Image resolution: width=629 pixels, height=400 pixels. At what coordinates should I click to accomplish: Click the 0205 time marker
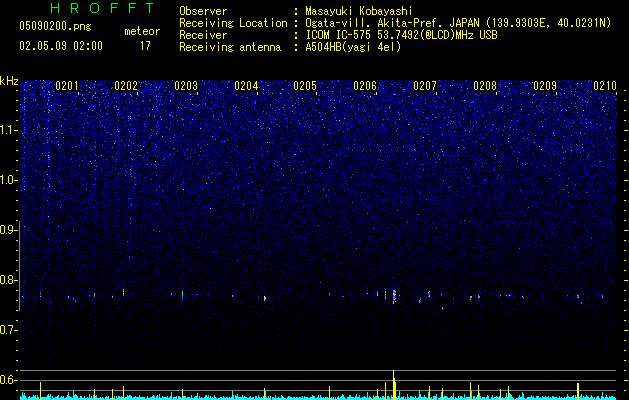[x=305, y=86]
